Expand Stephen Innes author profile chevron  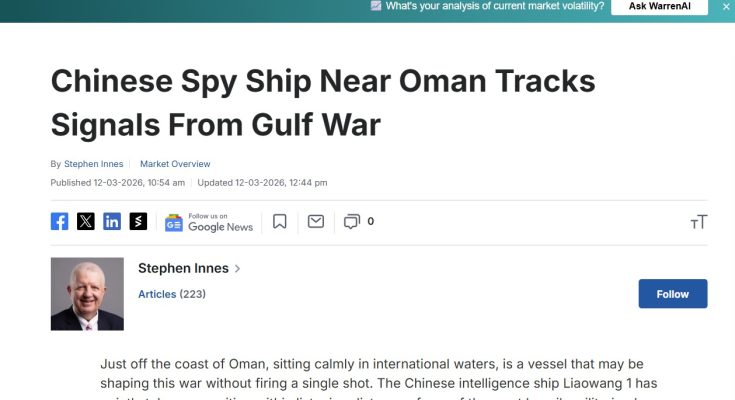click(x=237, y=269)
